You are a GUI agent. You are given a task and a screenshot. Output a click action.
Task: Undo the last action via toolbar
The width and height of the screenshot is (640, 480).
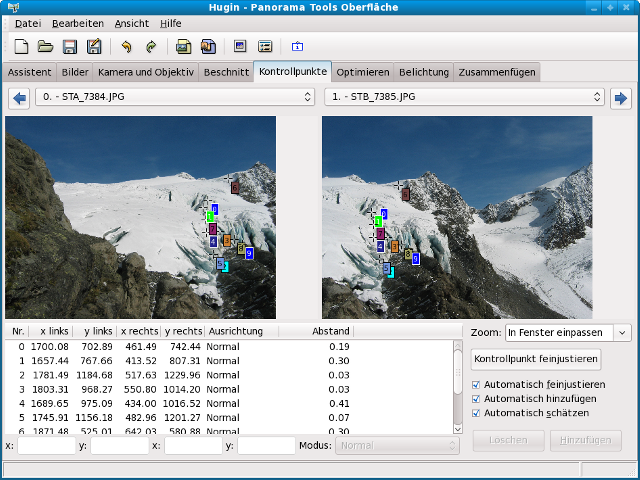[x=126, y=46]
